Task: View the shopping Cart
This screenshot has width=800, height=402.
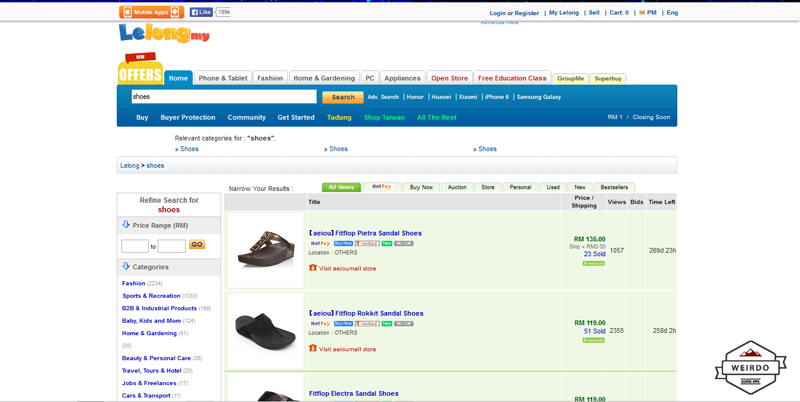Action: [x=619, y=13]
